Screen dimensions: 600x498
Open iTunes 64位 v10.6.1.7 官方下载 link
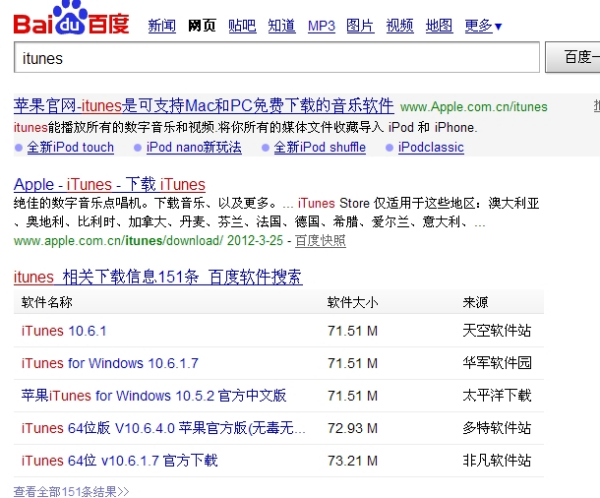tap(119, 460)
